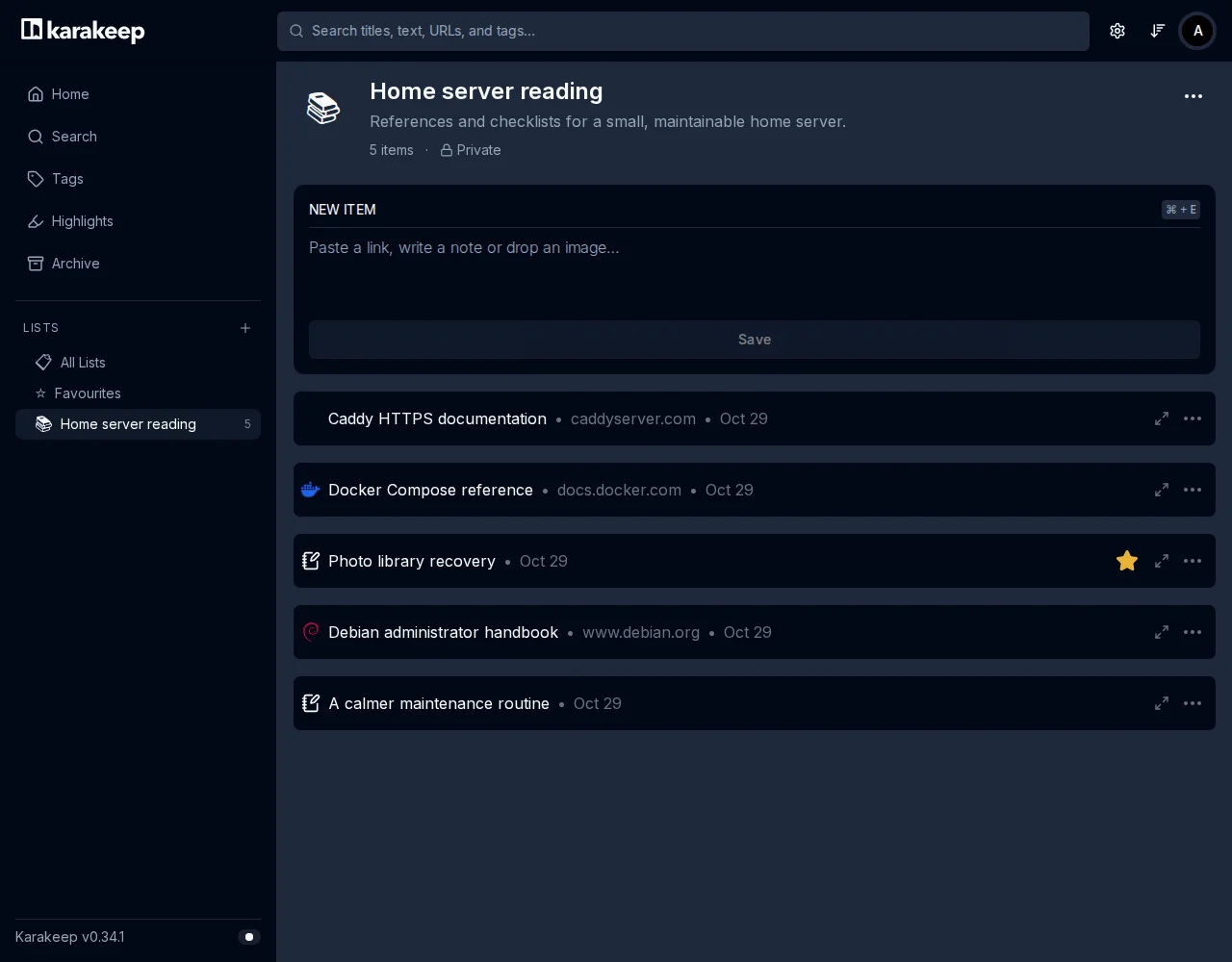
Task: Click the Debian swirl favicon
Action: [x=310, y=632]
